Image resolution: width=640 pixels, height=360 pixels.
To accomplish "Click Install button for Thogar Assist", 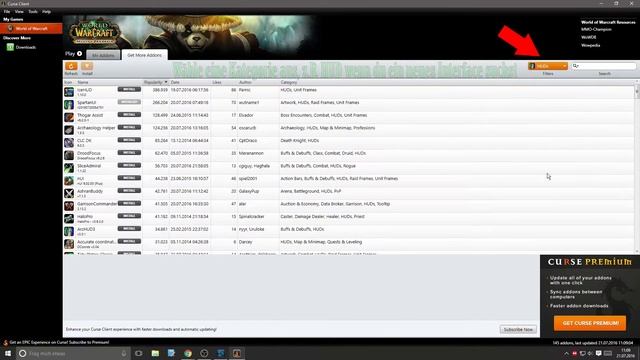I will pos(129,114).
